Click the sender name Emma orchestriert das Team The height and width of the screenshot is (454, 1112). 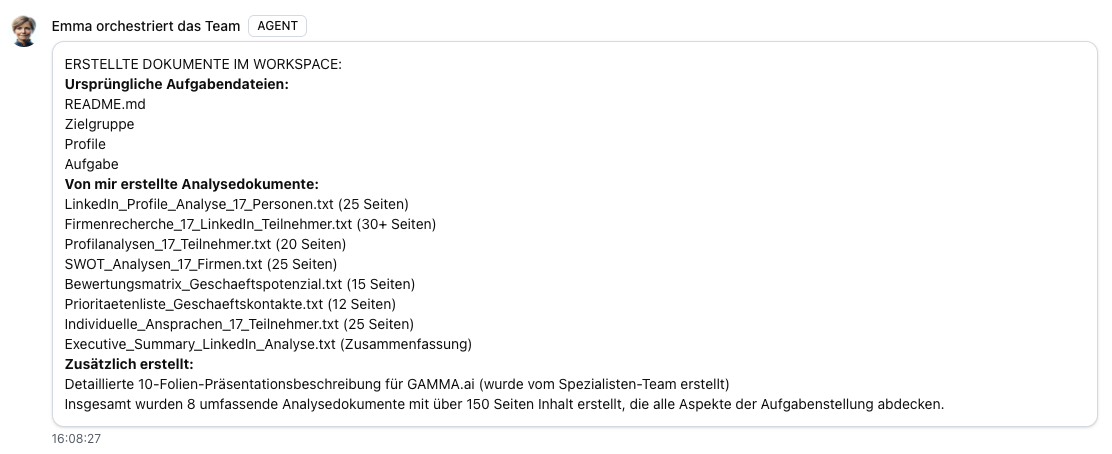145,27
